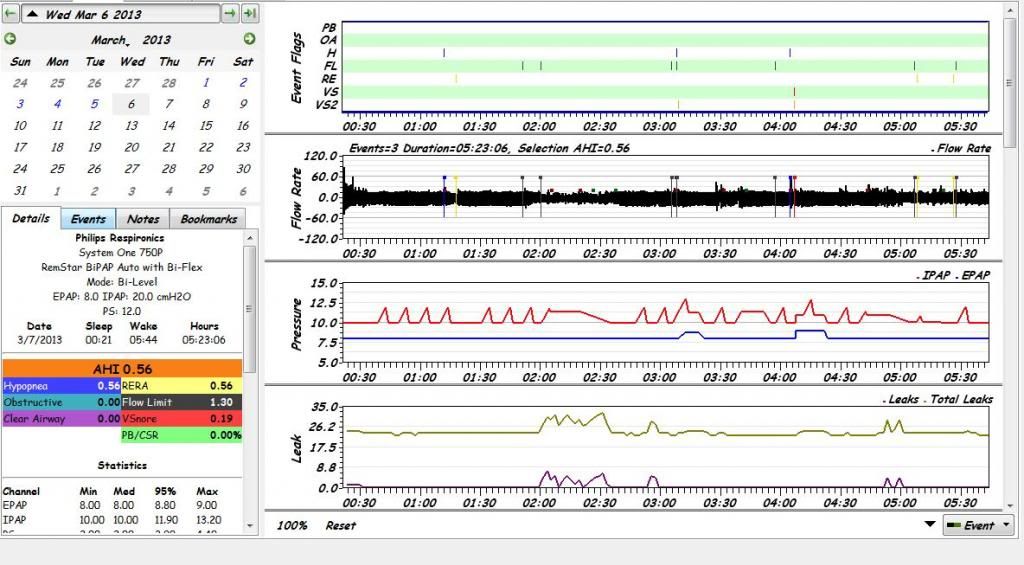The width and height of the screenshot is (1024, 565).
Task: Go to next day arrow
Action: pos(230,13)
